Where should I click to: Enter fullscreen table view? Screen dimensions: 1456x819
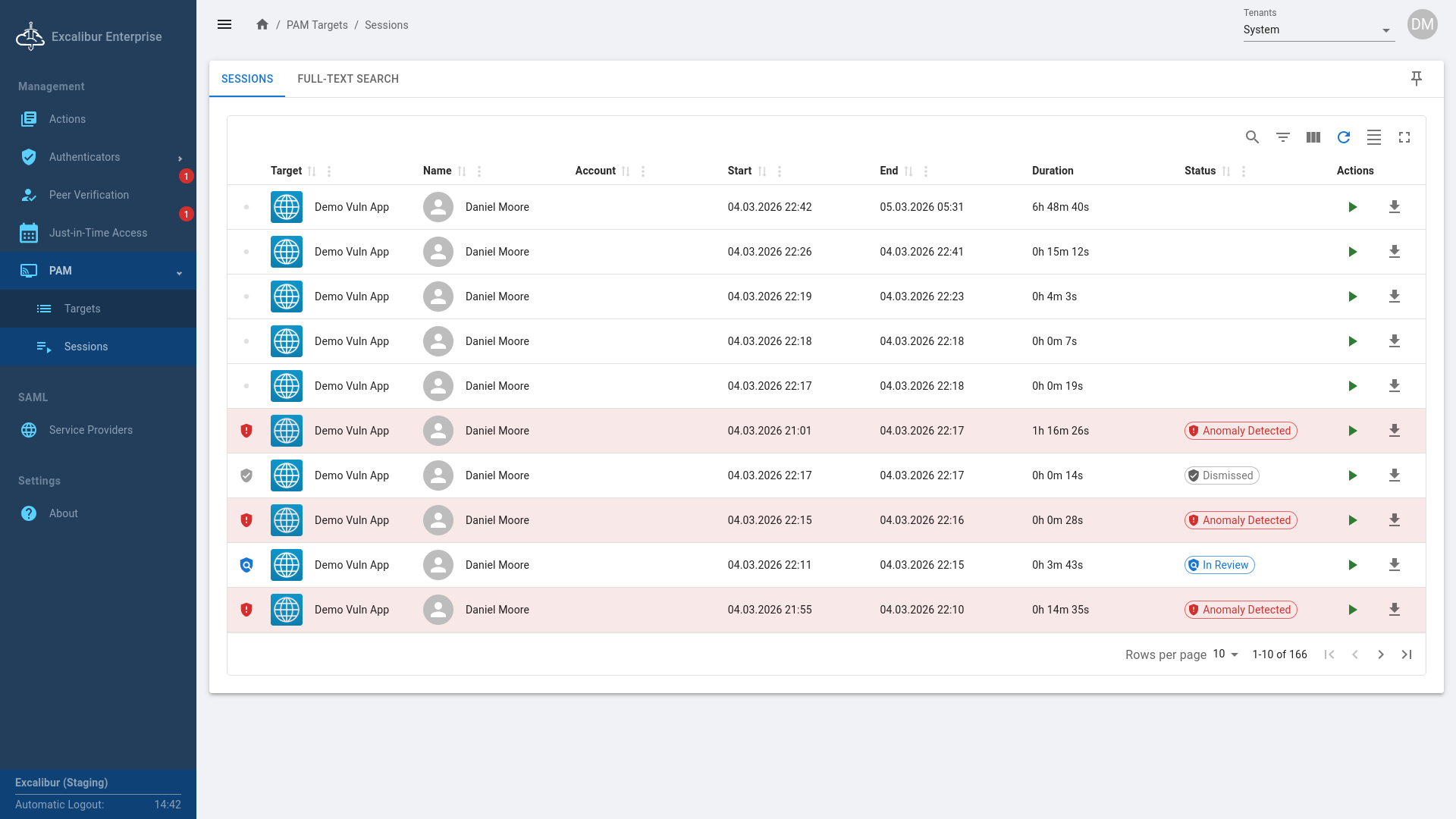pyautogui.click(x=1404, y=137)
